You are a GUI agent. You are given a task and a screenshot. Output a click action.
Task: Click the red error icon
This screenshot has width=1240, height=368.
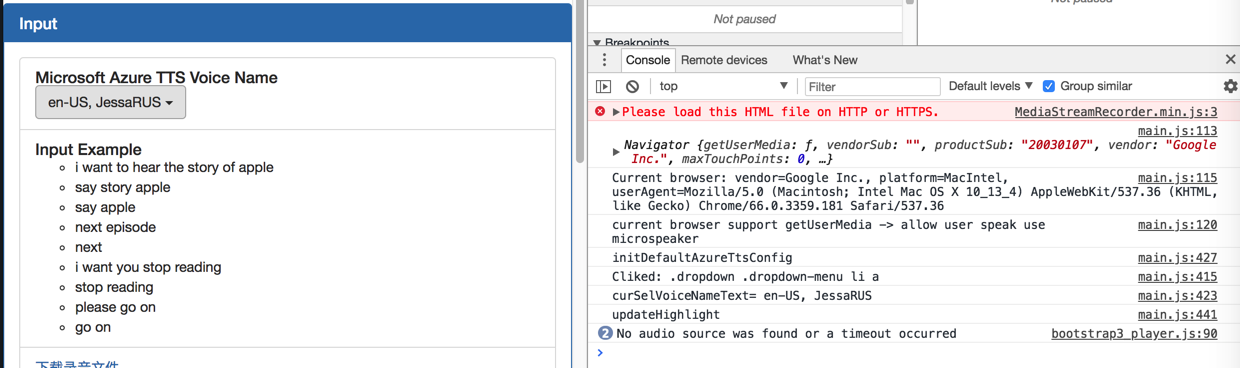coord(600,111)
